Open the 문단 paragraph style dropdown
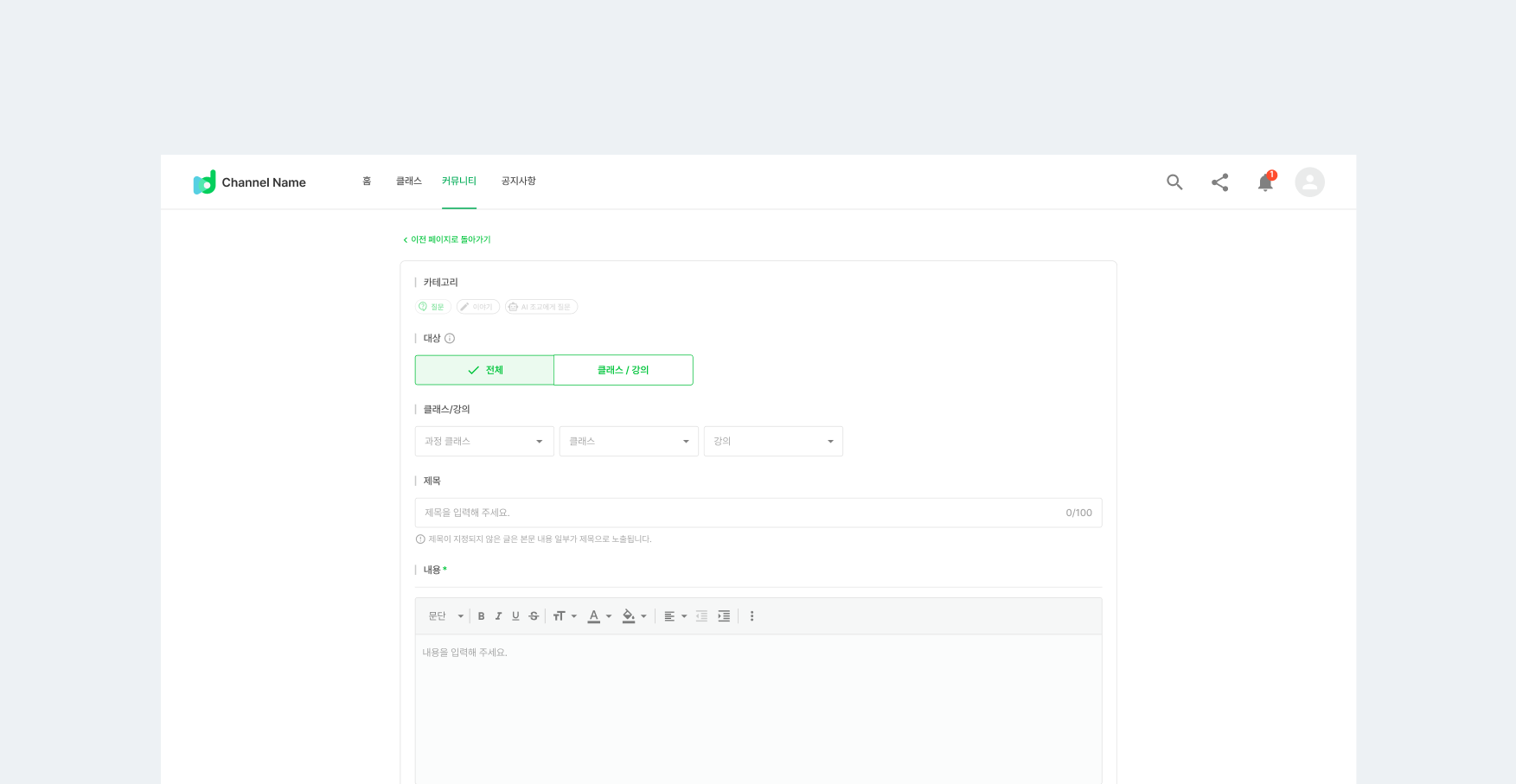The height and width of the screenshot is (784, 1516). [445, 616]
